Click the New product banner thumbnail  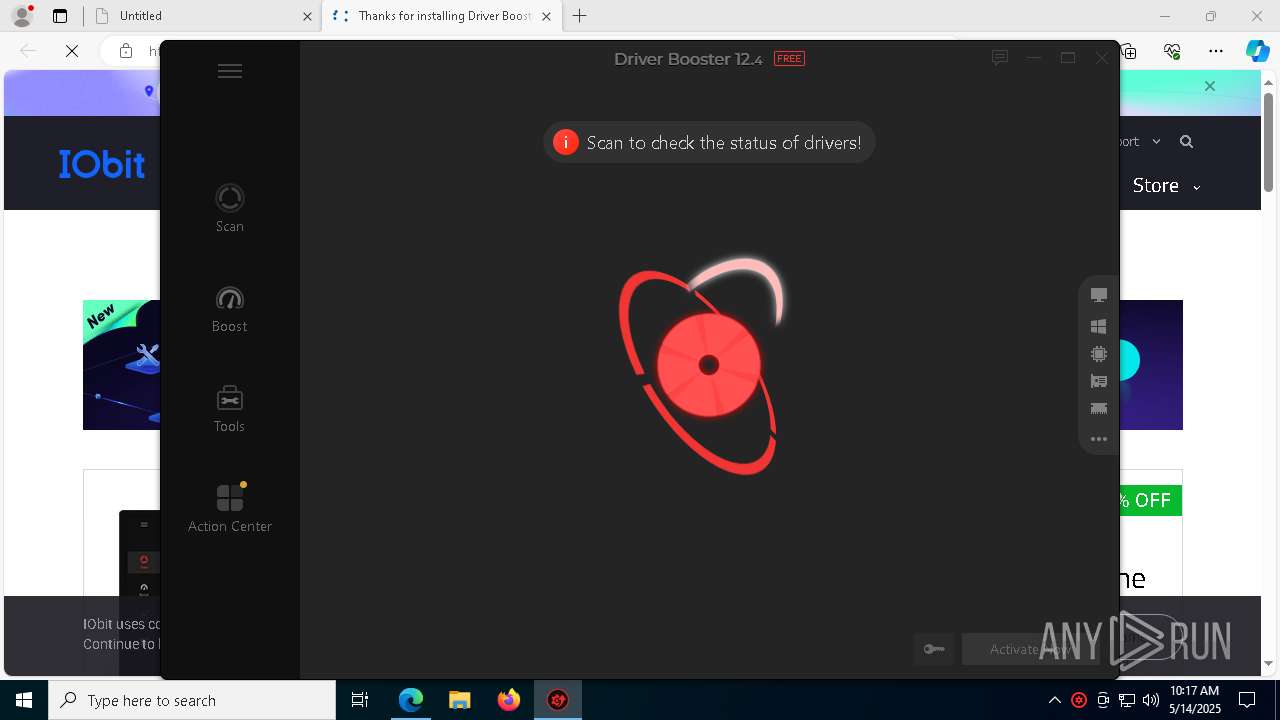(x=121, y=365)
